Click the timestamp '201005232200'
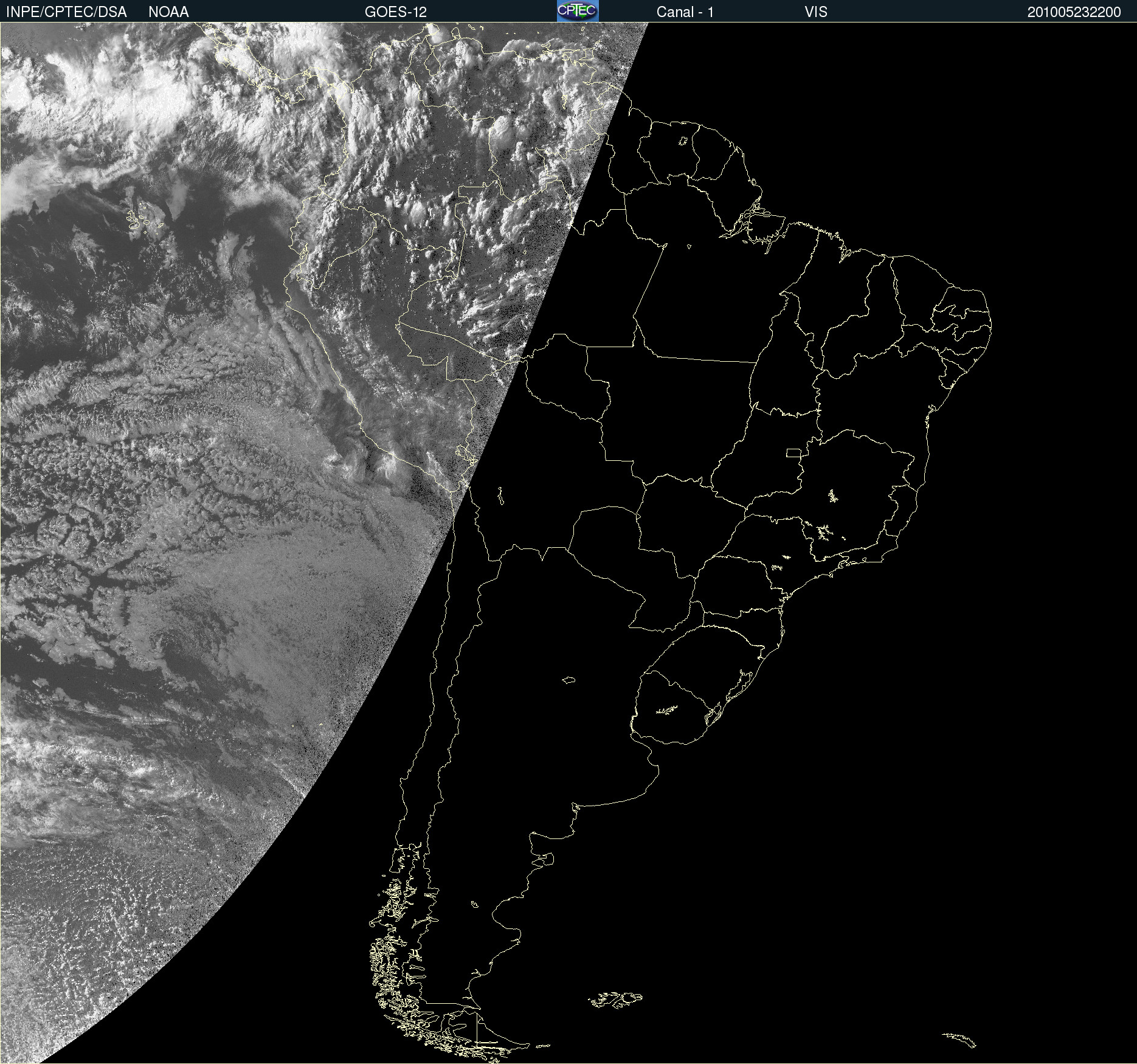 [1074, 12]
